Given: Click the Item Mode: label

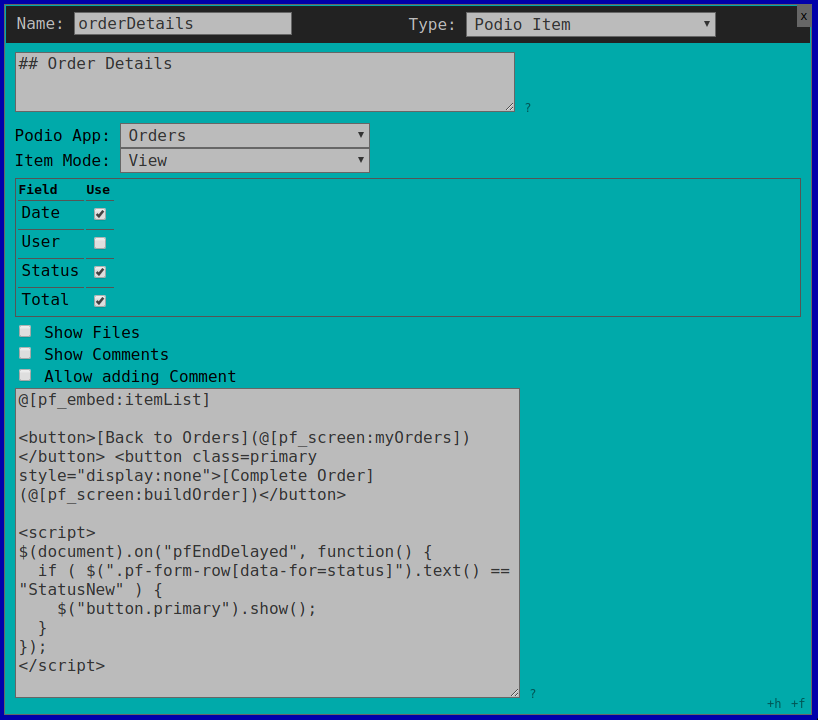Looking at the screenshot, I should coord(62,161).
